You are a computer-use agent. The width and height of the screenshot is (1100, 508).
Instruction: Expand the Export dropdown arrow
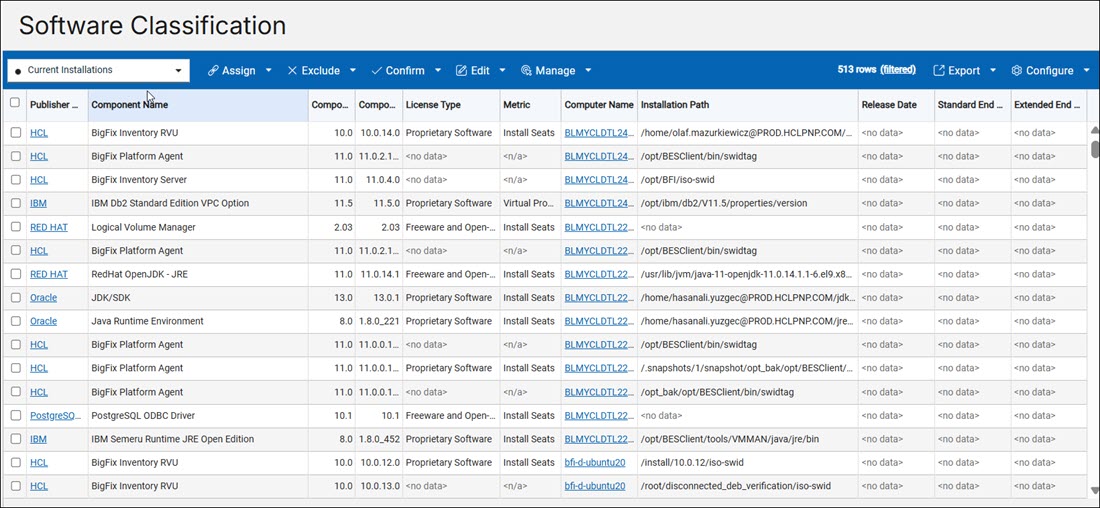tap(993, 71)
